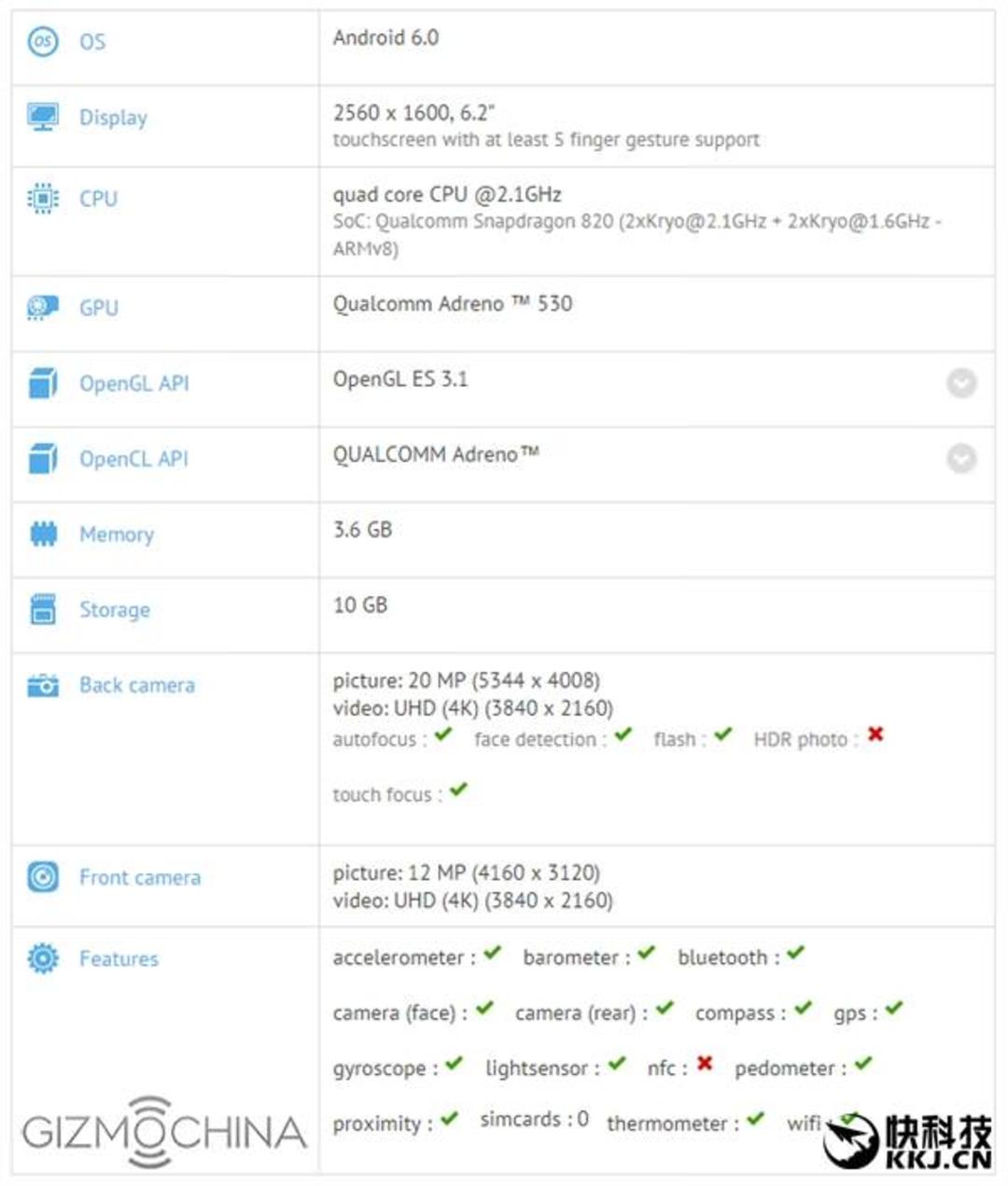This screenshot has height=1186, width=1008.
Task: Click the Back camera label
Action: (137, 685)
